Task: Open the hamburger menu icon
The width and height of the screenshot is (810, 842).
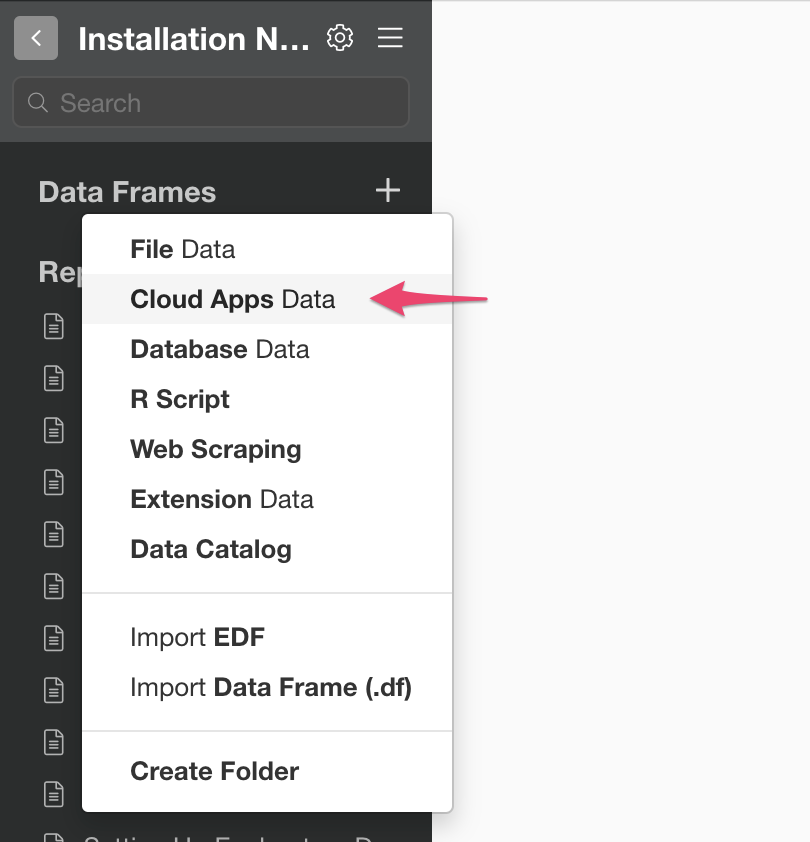Action: pos(390,38)
